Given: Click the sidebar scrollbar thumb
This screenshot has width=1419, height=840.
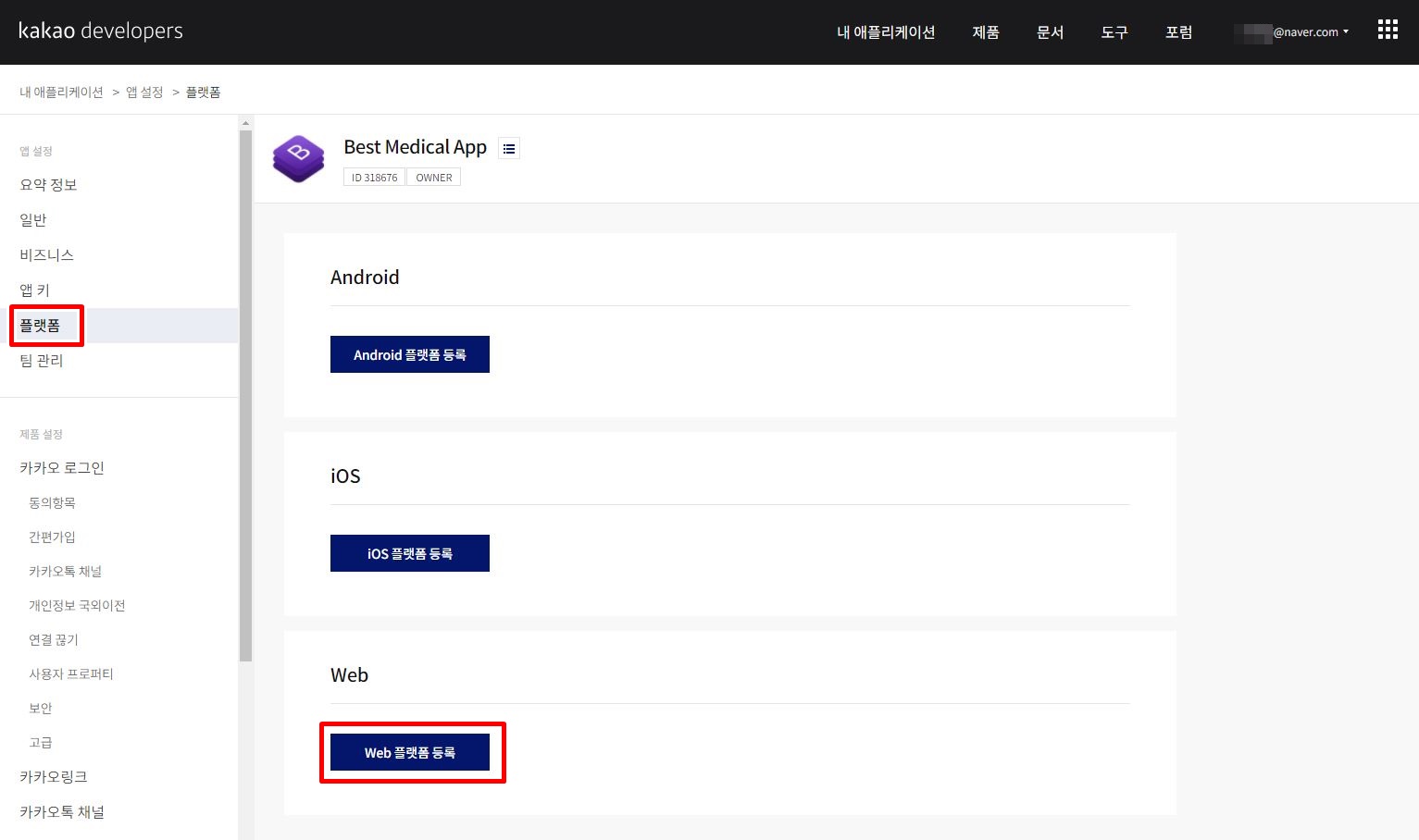Looking at the screenshot, I should 245,395.
